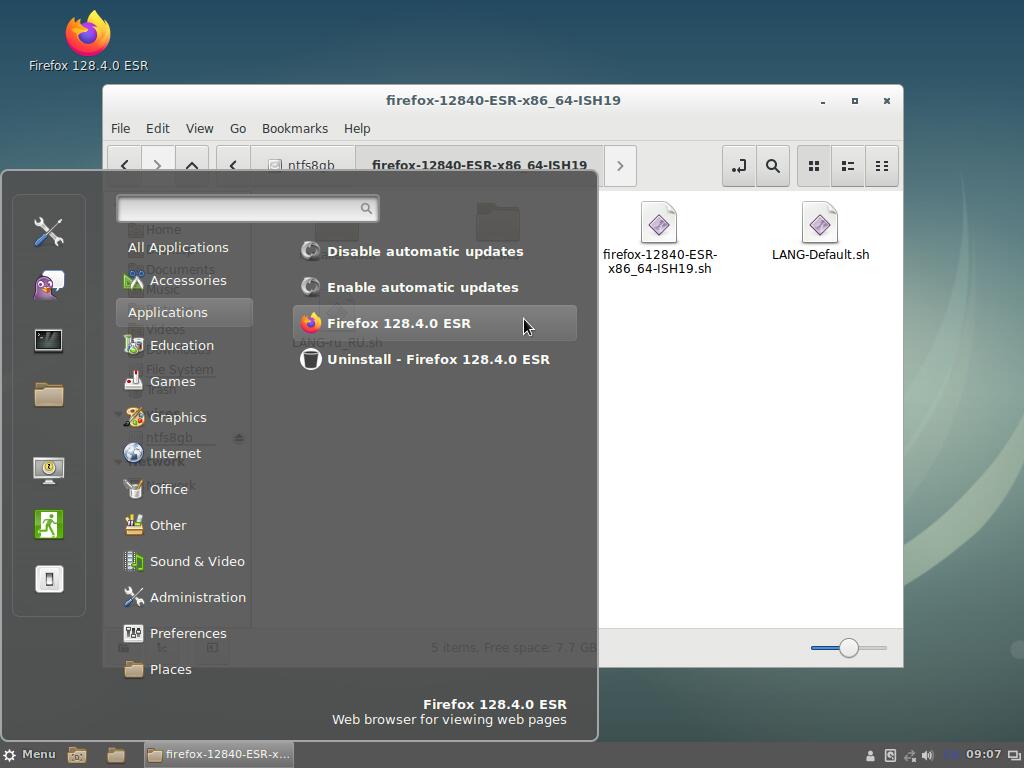This screenshot has height=768, width=1024.
Task: Click icon beside Disable automatic updates
Action: pyautogui.click(x=311, y=251)
